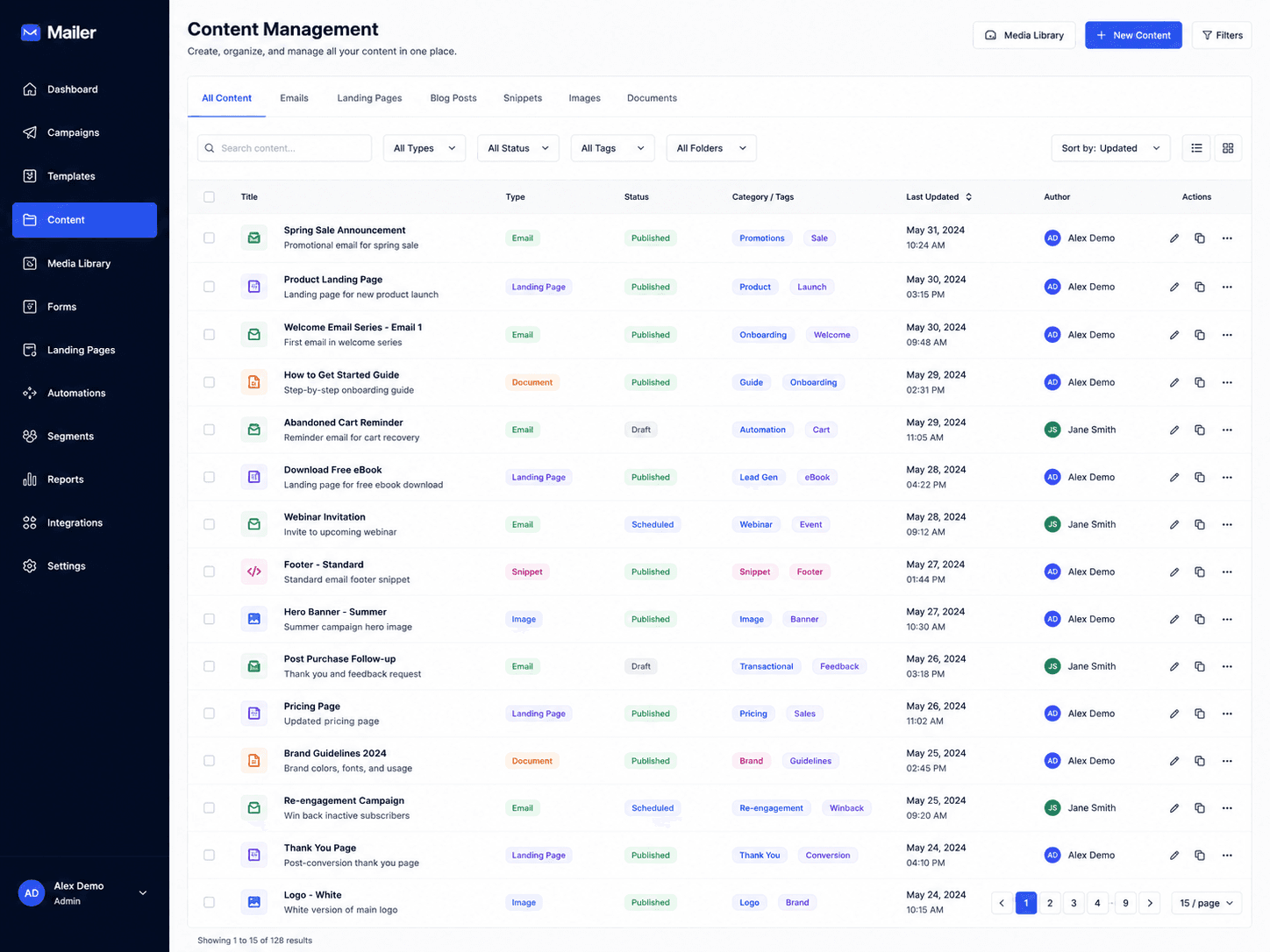This screenshot has width=1270, height=952.
Task: Edit Spring Sale Announcement with pencil icon
Action: coord(1174,238)
